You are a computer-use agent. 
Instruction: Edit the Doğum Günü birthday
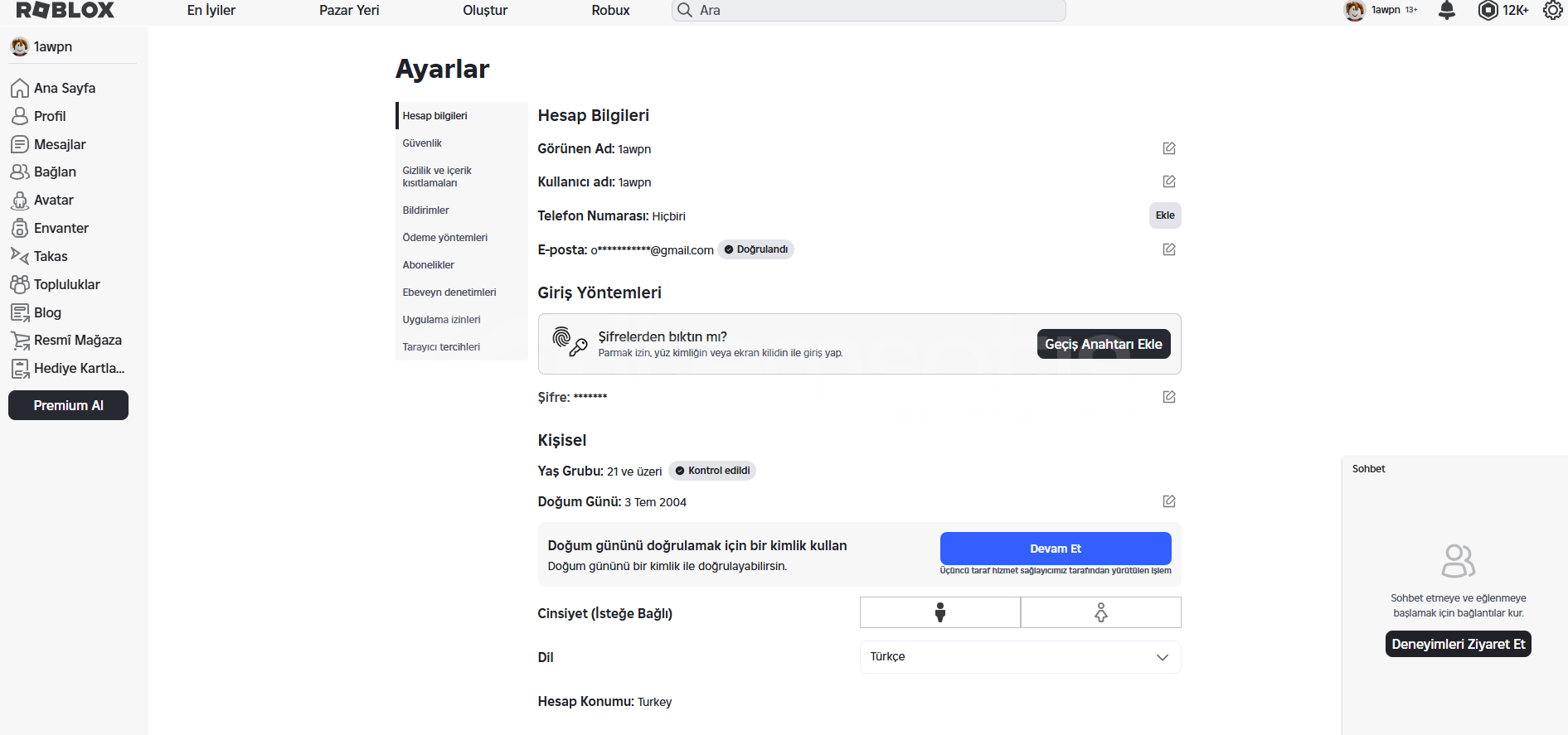[1169, 501]
